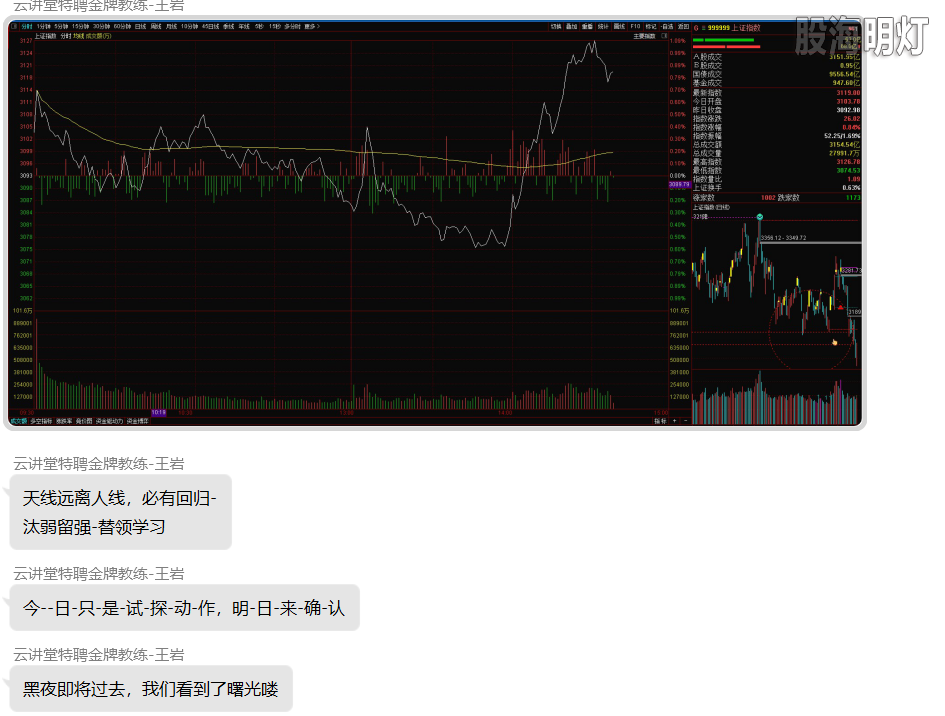The height and width of the screenshot is (716, 945).
Task: Click the 切换 toolbar button
Action: pyautogui.click(x=556, y=27)
